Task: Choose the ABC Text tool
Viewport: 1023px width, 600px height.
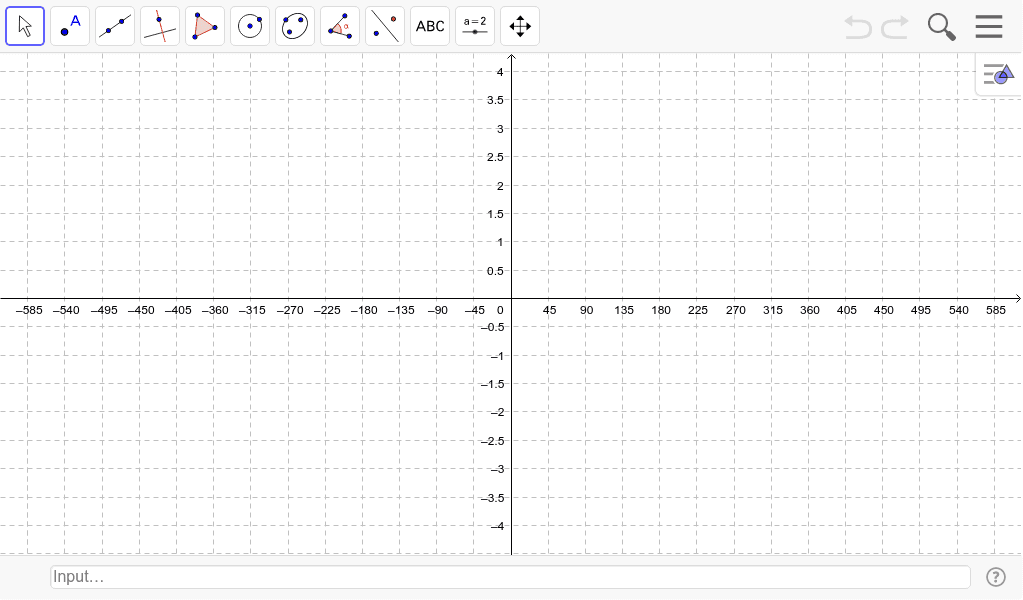Action: point(430,26)
